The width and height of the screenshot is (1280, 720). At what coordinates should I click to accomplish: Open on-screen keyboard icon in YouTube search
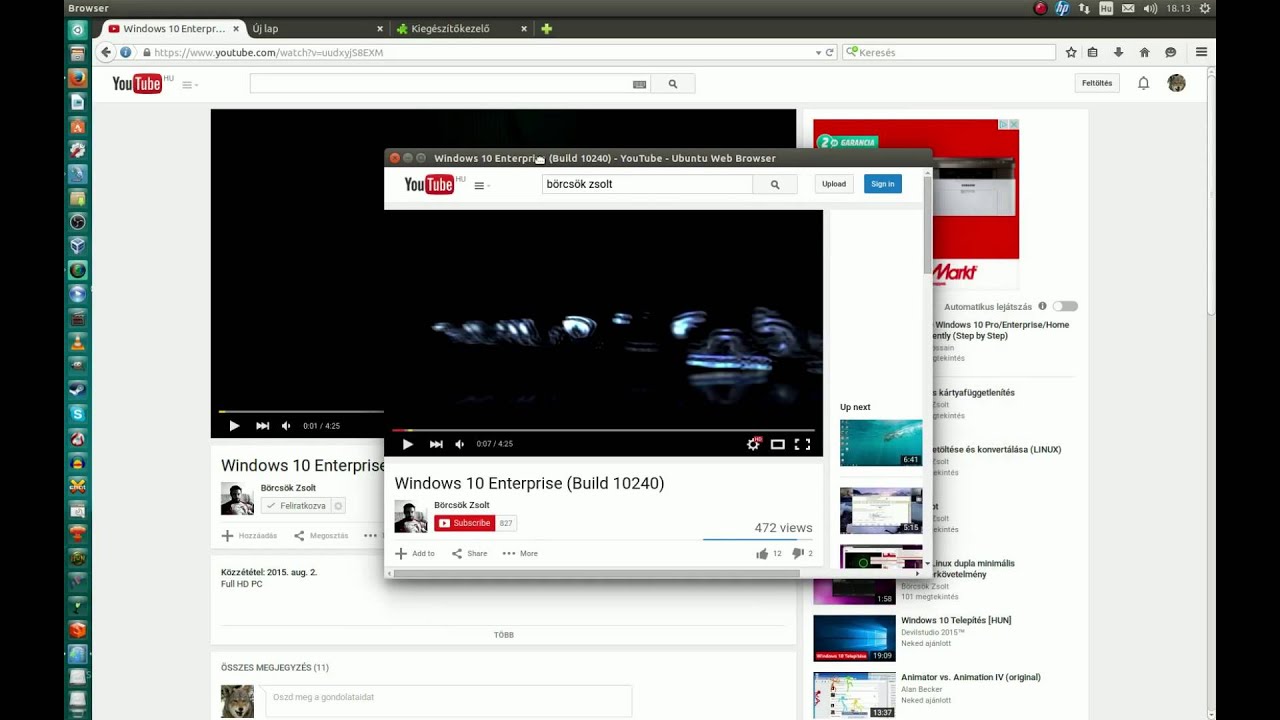(x=640, y=84)
